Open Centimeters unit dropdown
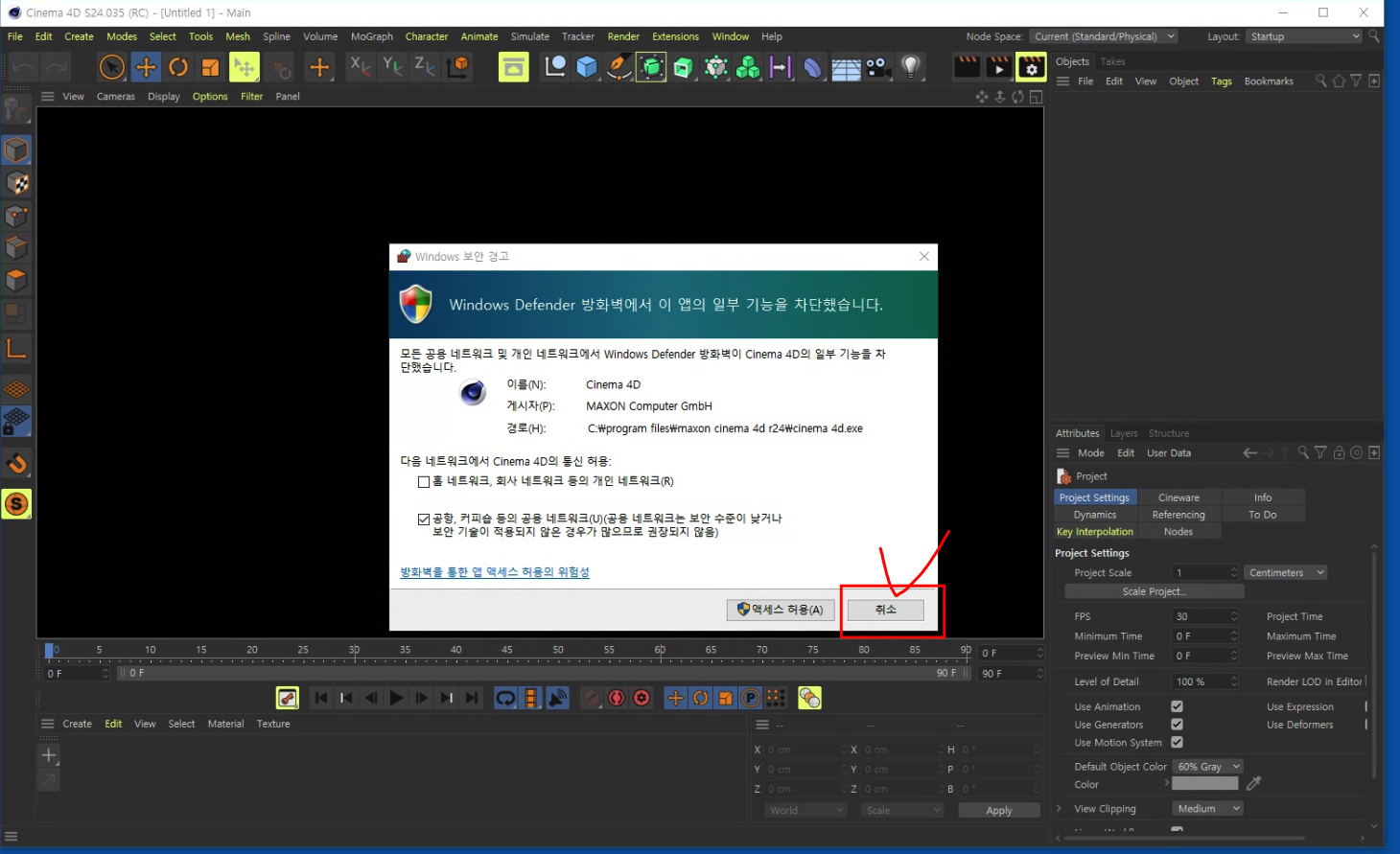The image size is (1400, 854). [x=1286, y=572]
